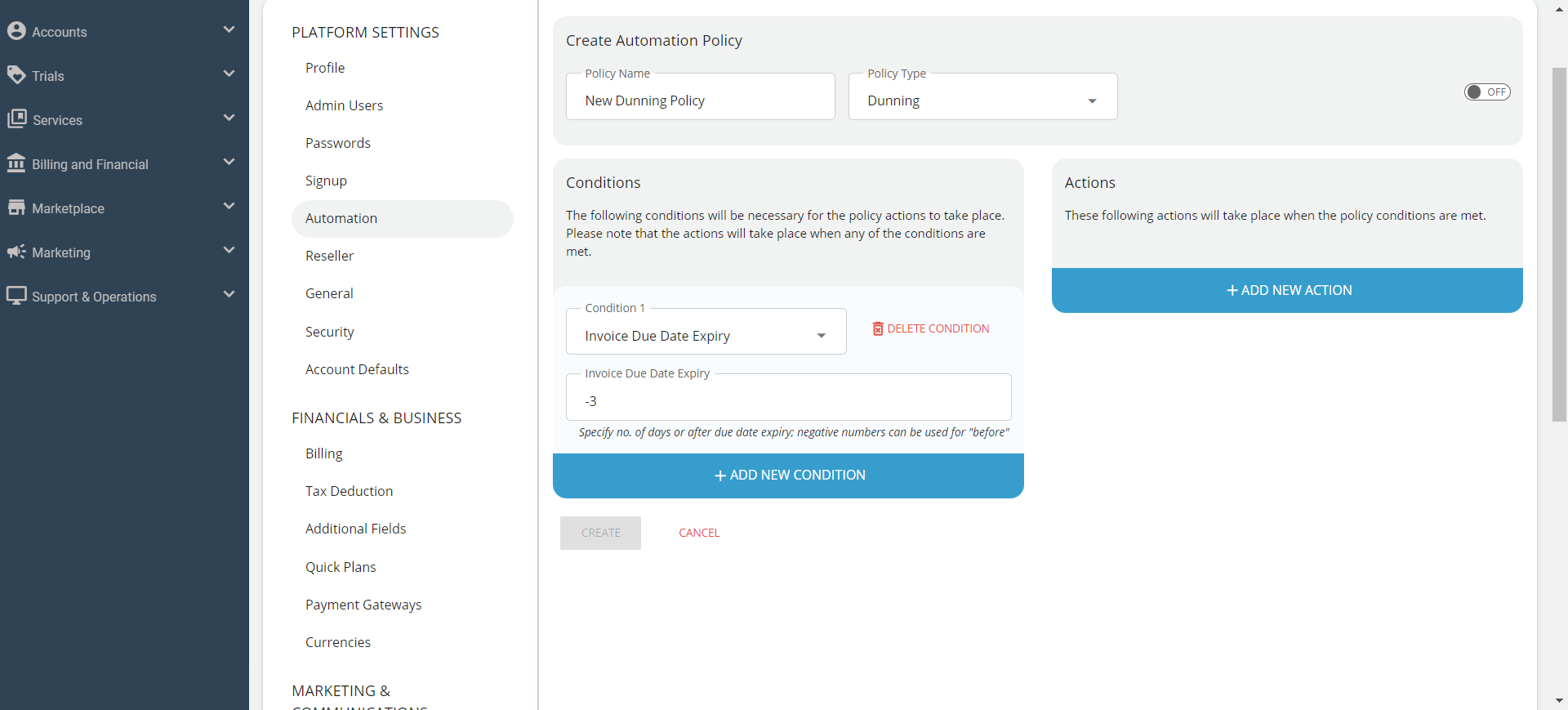Click the vertical page scrollbar thumb
The width and height of the screenshot is (1568, 710).
click(1559, 244)
